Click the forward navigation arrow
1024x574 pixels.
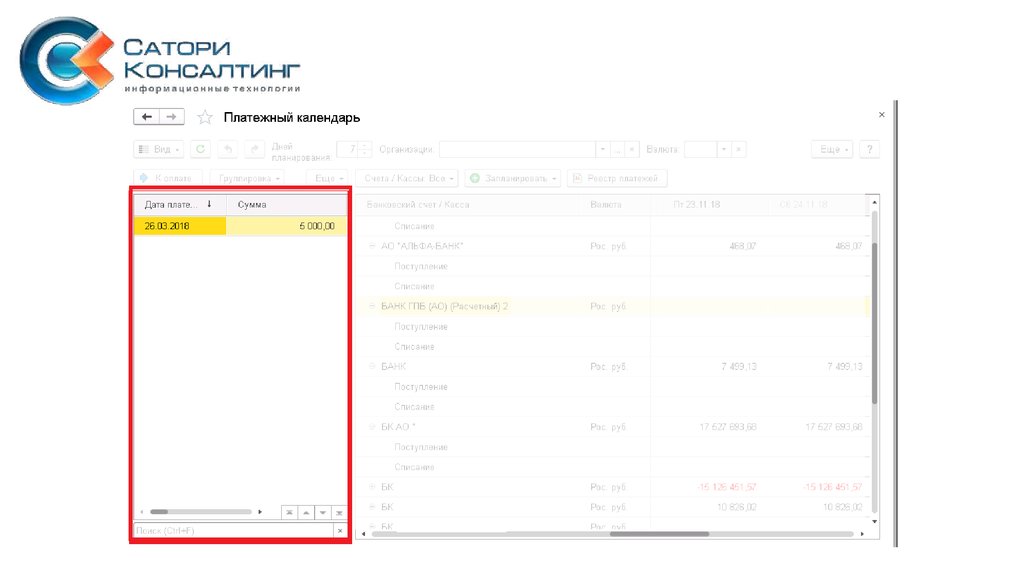coord(172,117)
